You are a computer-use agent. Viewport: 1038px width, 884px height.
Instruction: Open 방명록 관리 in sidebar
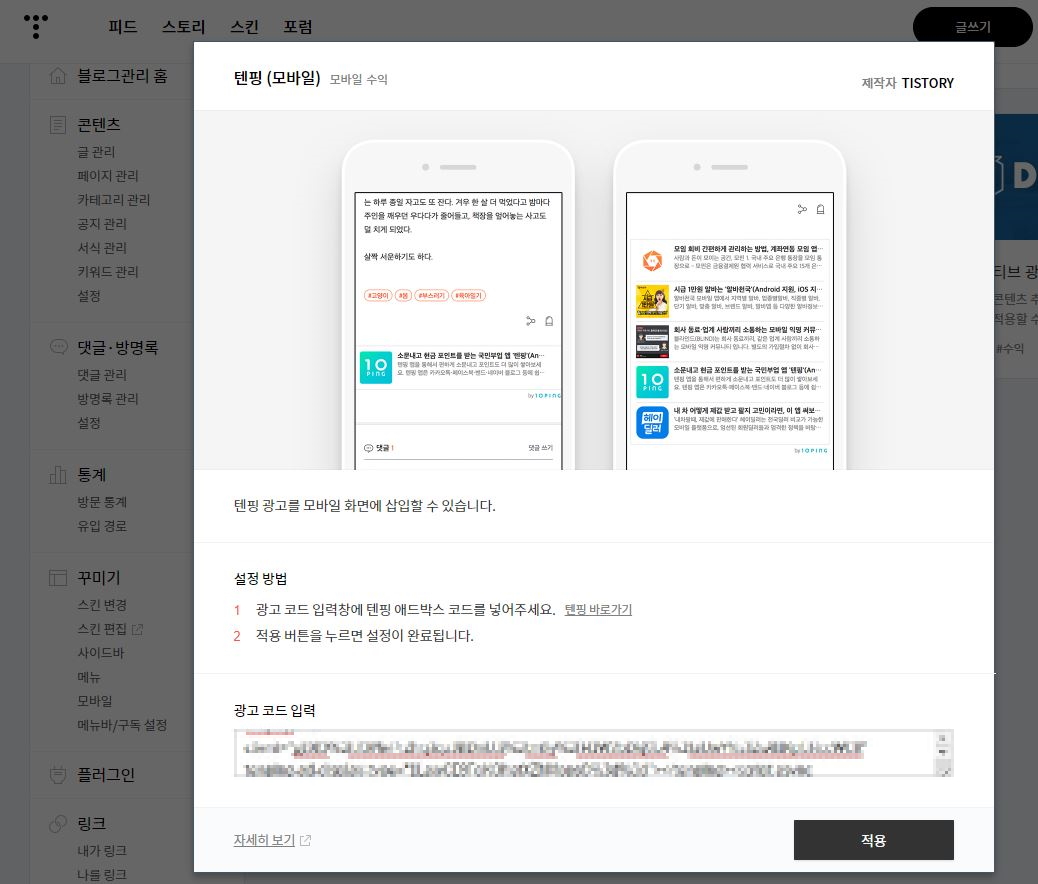[x=108, y=399]
